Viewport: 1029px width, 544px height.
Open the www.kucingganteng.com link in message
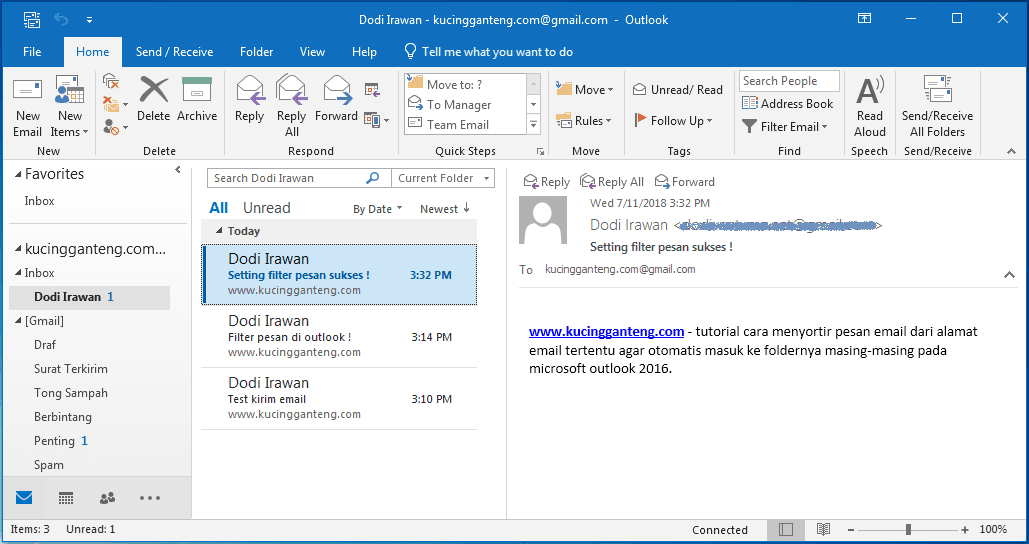coord(606,331)
